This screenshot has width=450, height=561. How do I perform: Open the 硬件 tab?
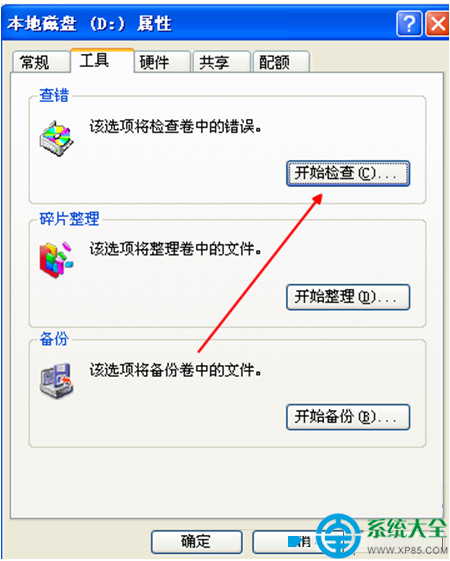(x=162, y=62)
